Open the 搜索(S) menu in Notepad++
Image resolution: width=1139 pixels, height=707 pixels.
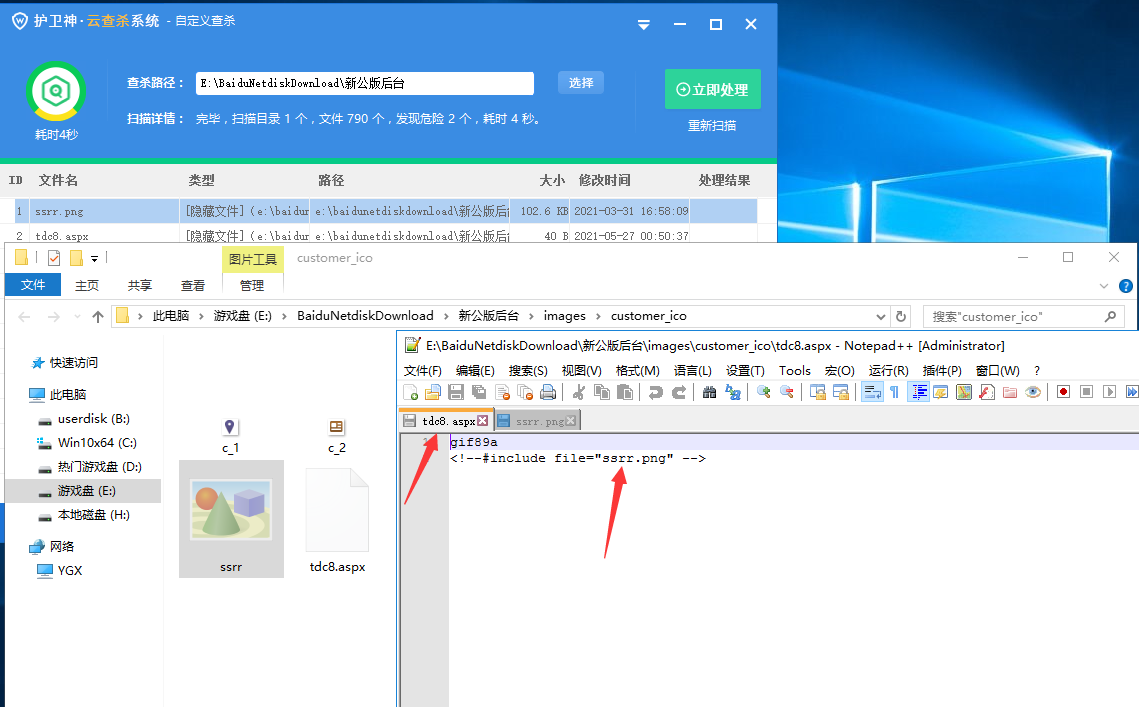pyautogui.click(x=528, y=370)
